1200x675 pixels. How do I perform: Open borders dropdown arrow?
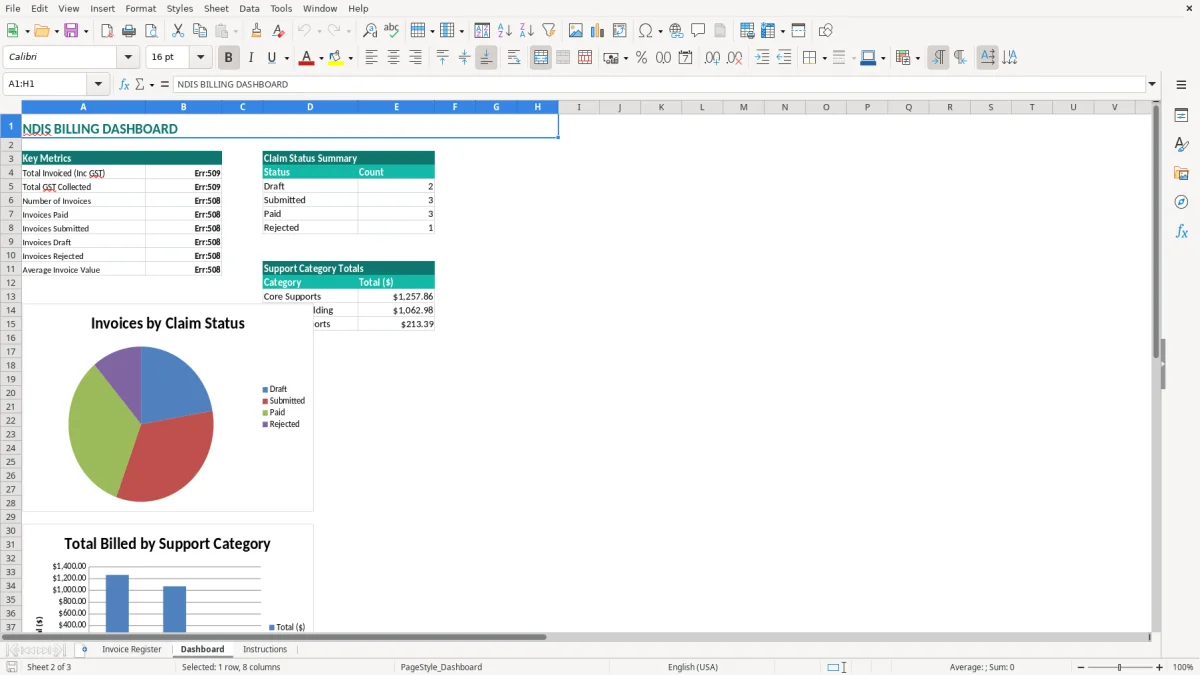(823, 58)
